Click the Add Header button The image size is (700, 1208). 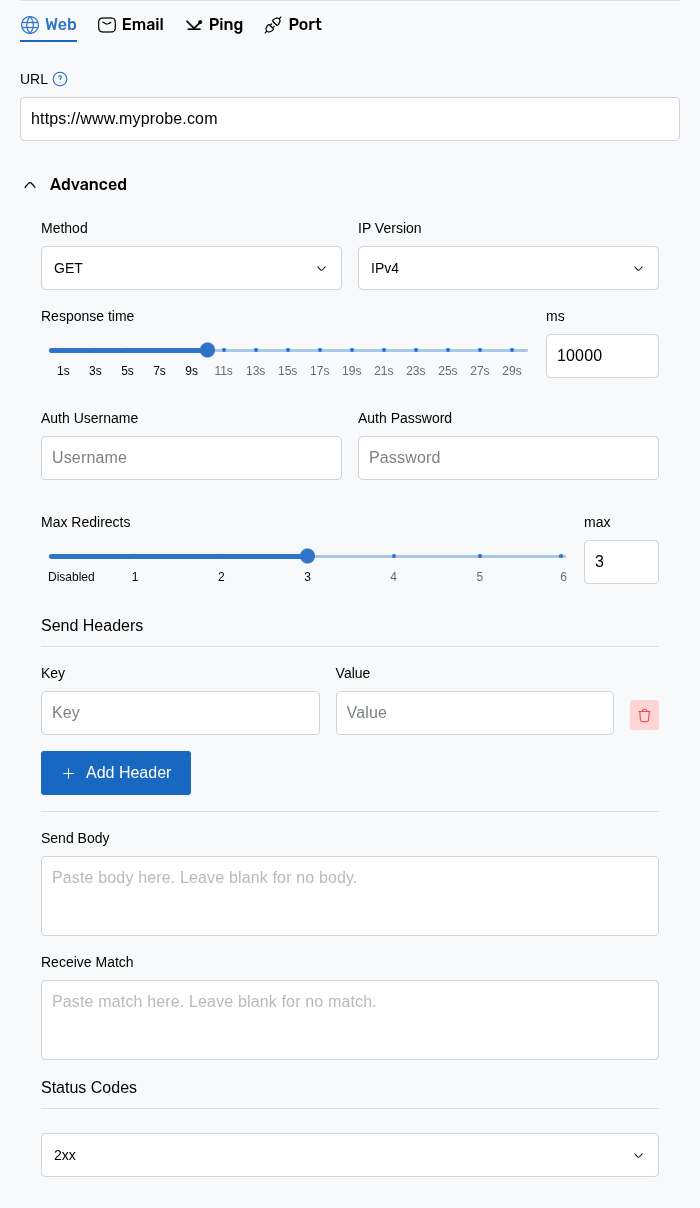coord(116,773)
